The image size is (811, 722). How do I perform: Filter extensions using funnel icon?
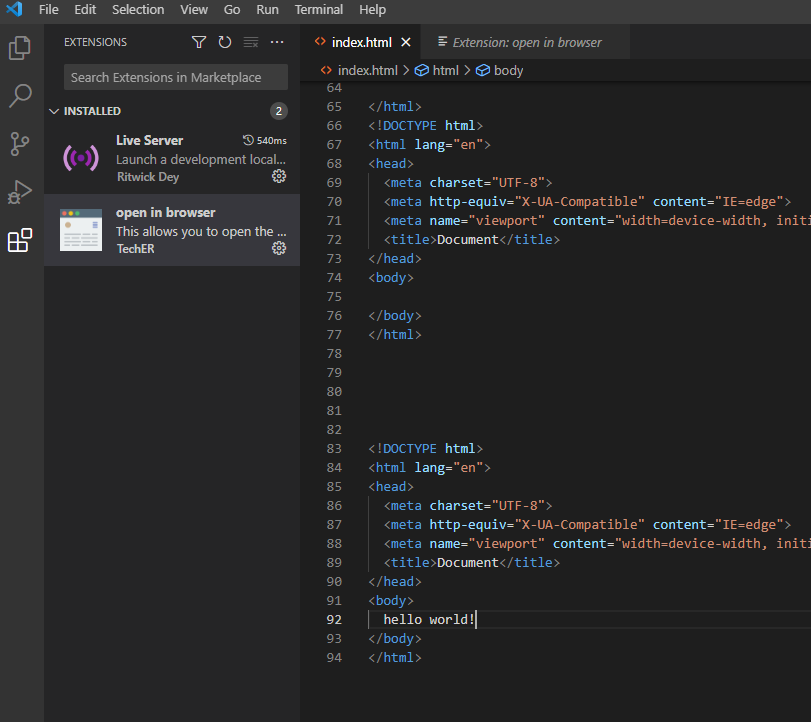[x=199, y=42]
